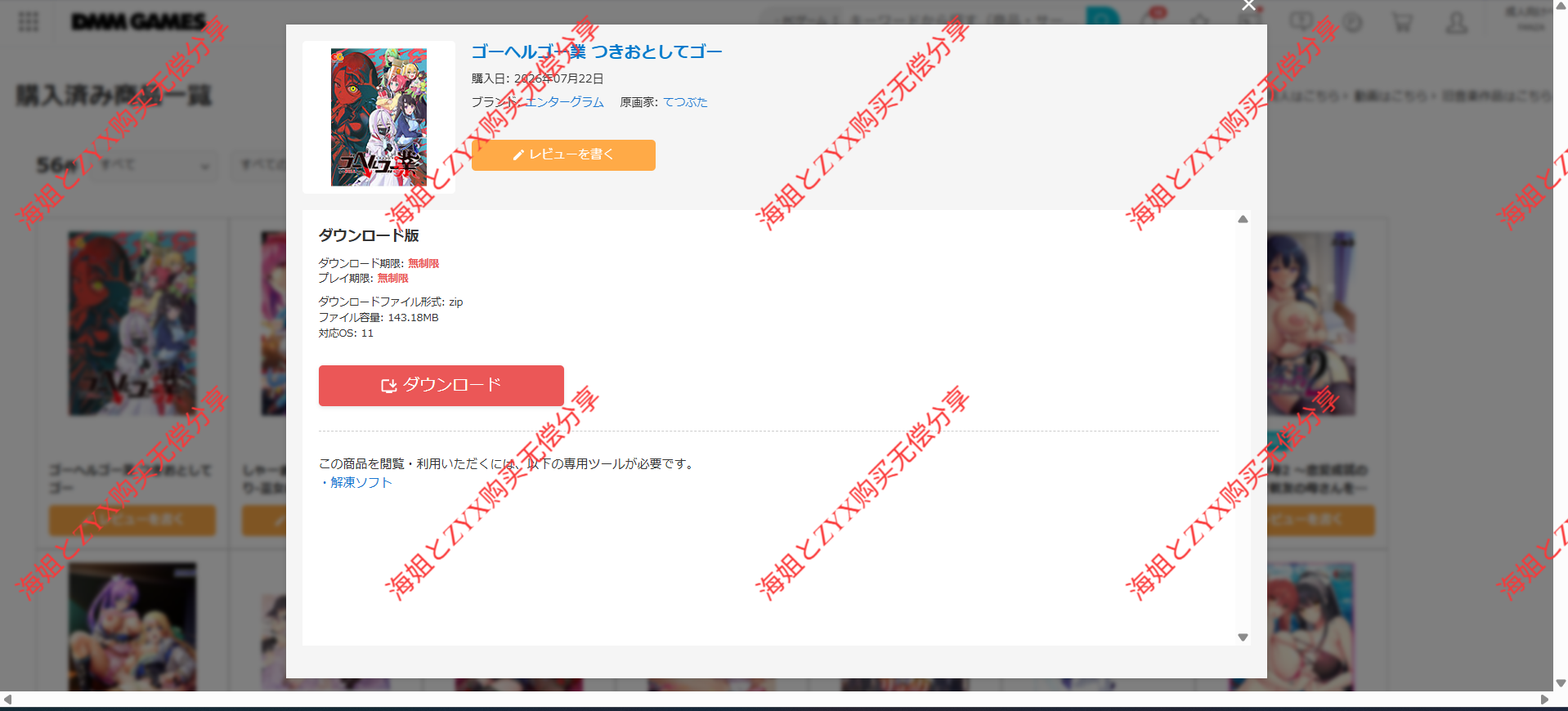
Task: Click the orange レビューを書く button in the dialog
Action: tap(563, 155)
